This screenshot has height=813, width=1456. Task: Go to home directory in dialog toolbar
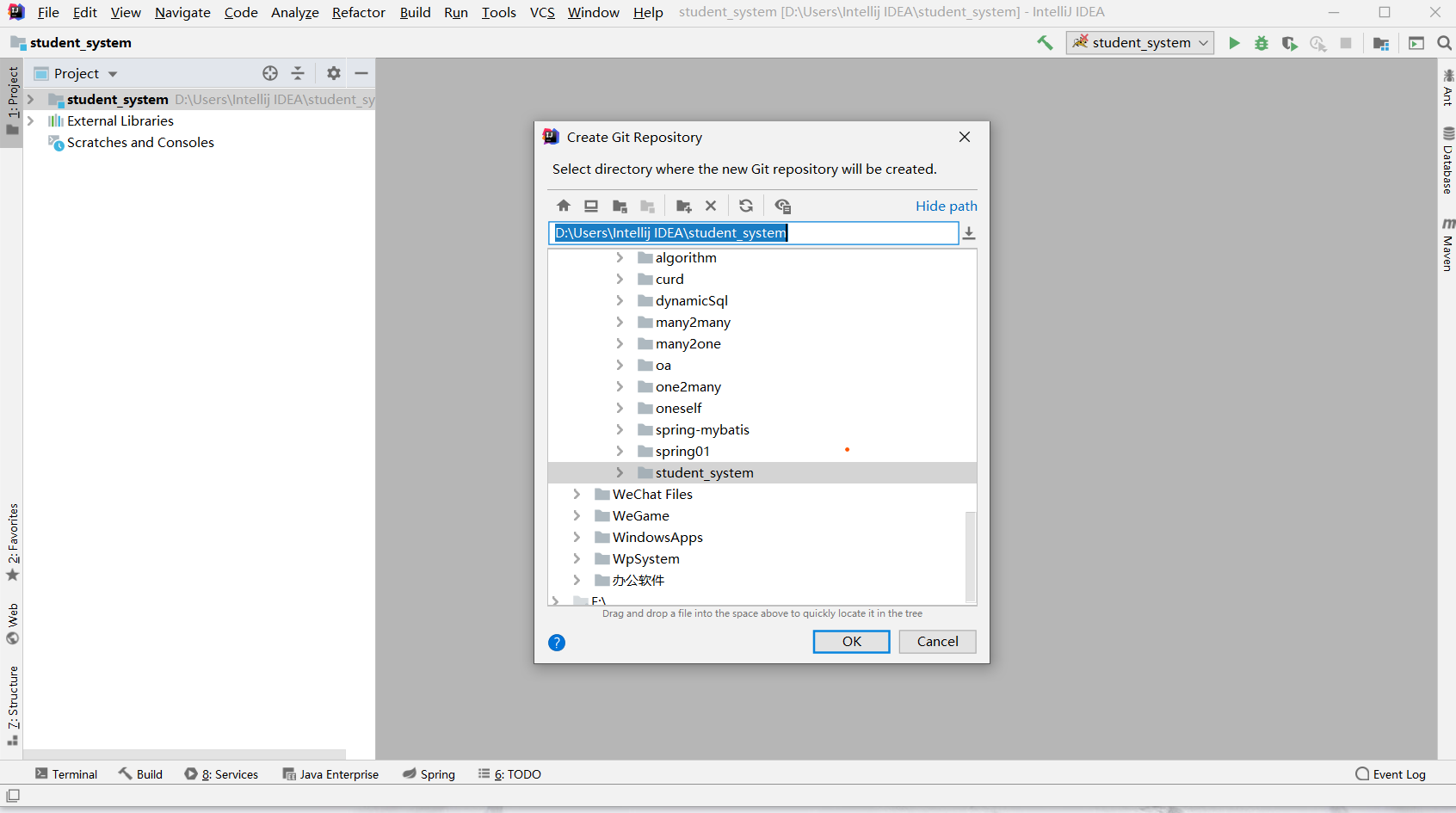coord(564,206)
